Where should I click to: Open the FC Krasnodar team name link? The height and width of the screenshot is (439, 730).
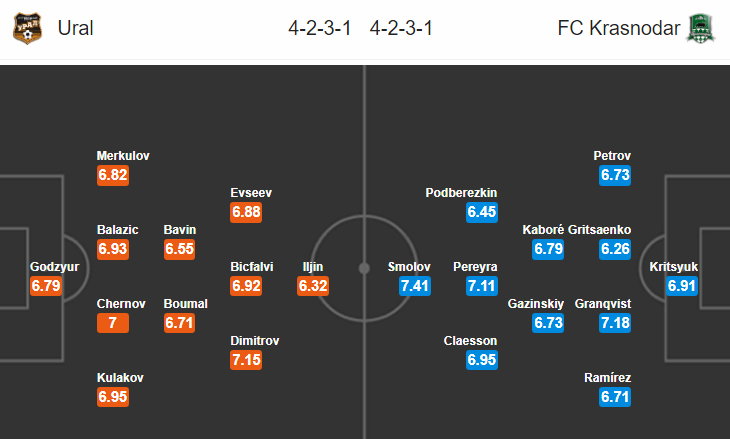(x=619, y=28)
